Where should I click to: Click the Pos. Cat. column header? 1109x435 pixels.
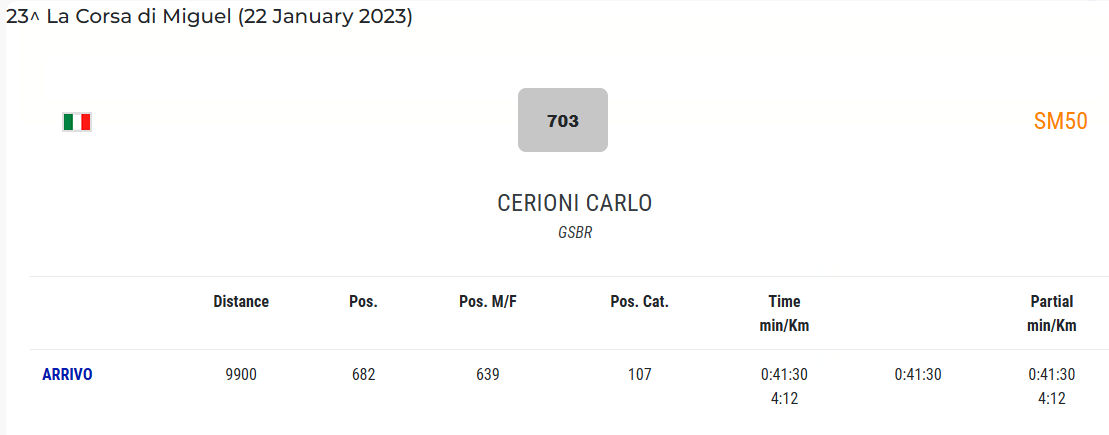[639, 301]
